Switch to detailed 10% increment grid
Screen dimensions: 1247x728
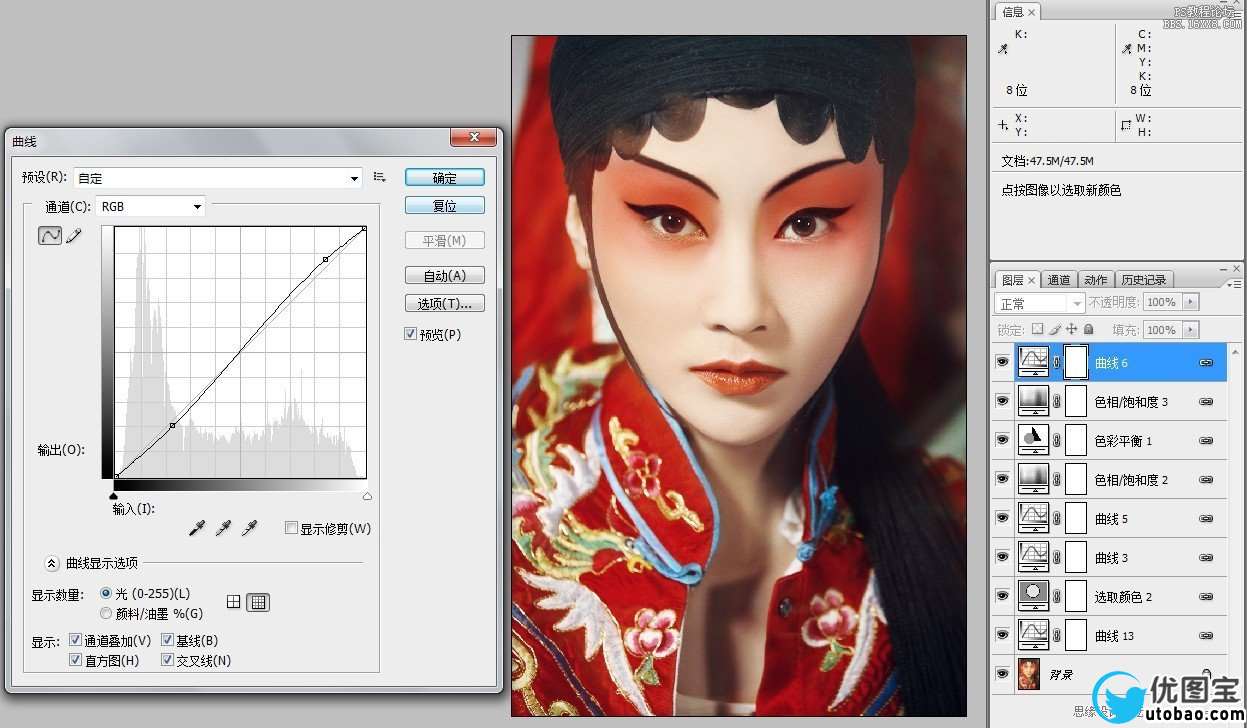(x=258, y=602)
